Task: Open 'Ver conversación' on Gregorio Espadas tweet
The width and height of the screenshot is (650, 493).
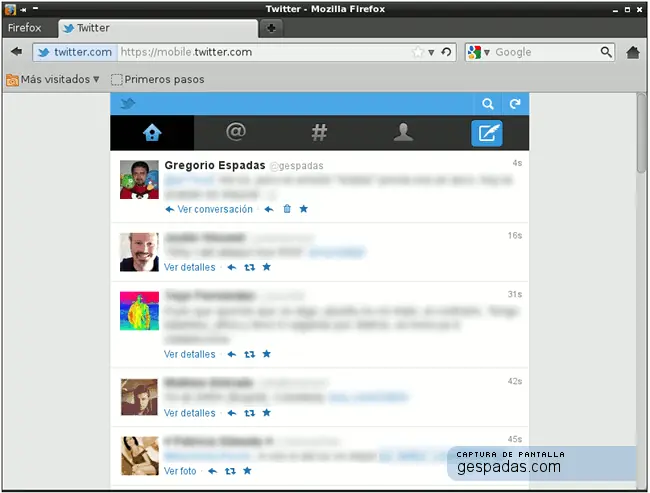Action: click(209, 209)
